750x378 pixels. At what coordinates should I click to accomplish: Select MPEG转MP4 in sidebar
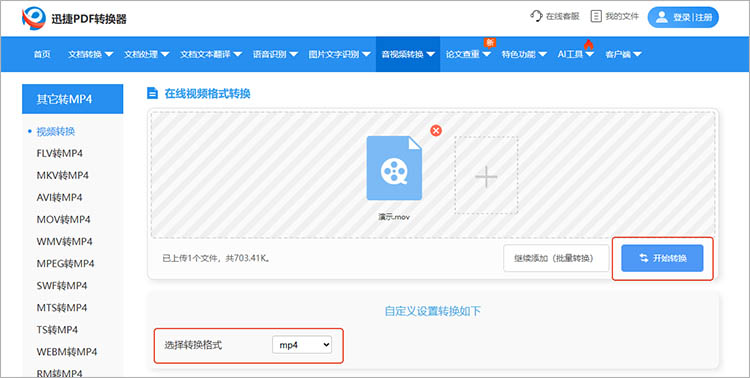click(66, 264)
